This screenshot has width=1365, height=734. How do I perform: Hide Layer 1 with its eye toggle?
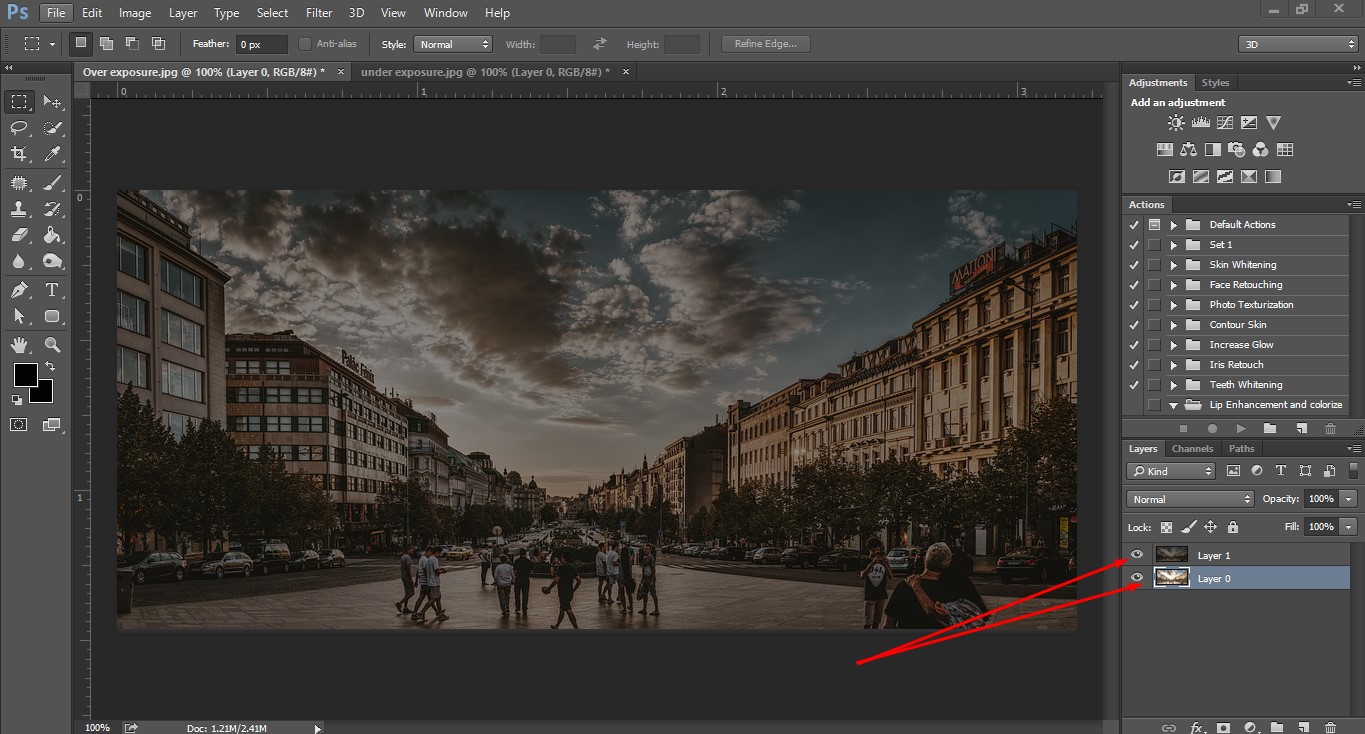(x=1136, y=554)
